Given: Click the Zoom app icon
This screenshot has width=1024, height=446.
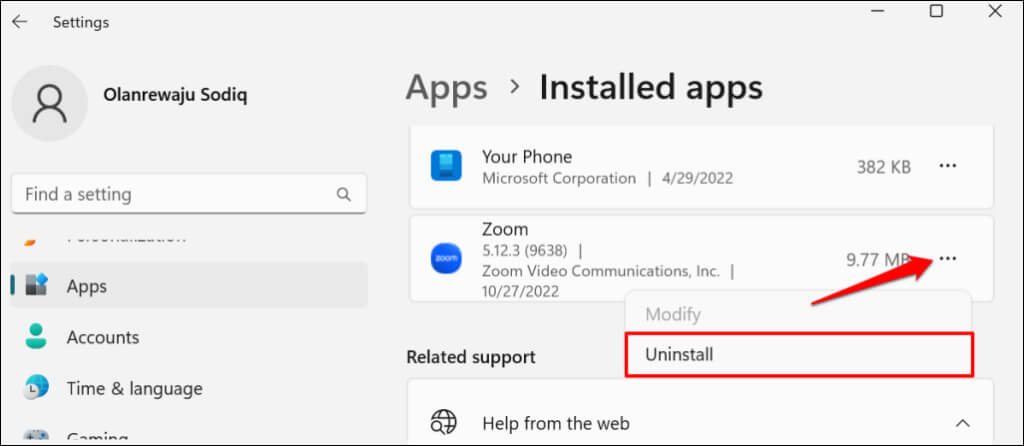Looking at the screenshot, I should [x=445, y=259].
